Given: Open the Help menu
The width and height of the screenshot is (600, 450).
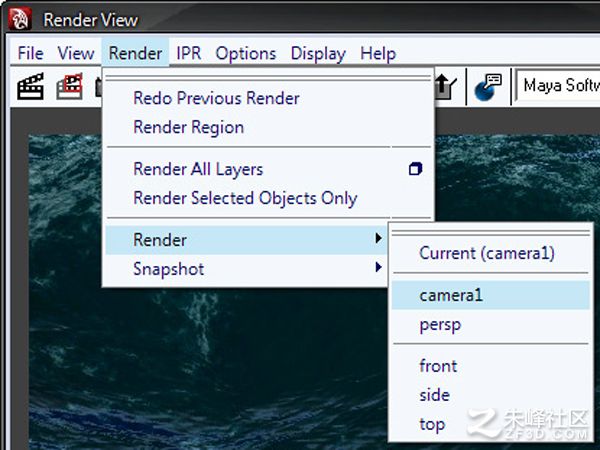Looking at the screenshot, I should 378,53.
